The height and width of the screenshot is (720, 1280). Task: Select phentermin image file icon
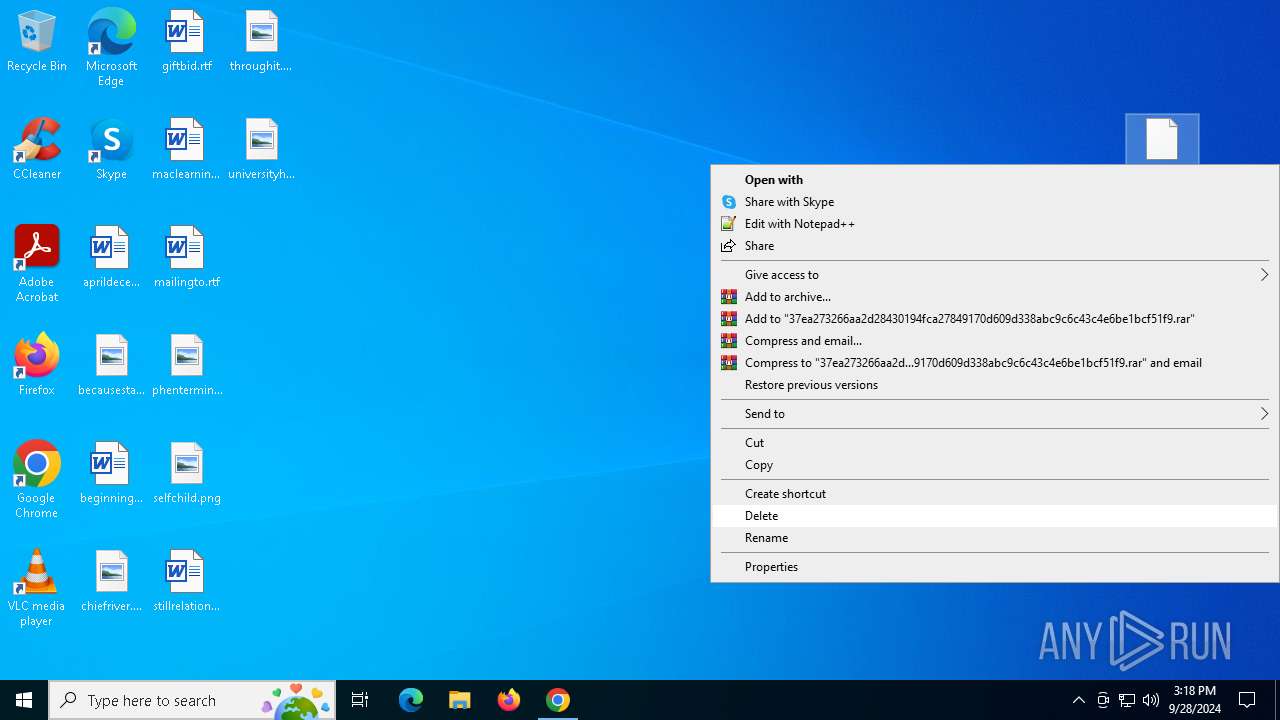click(186, 366)
